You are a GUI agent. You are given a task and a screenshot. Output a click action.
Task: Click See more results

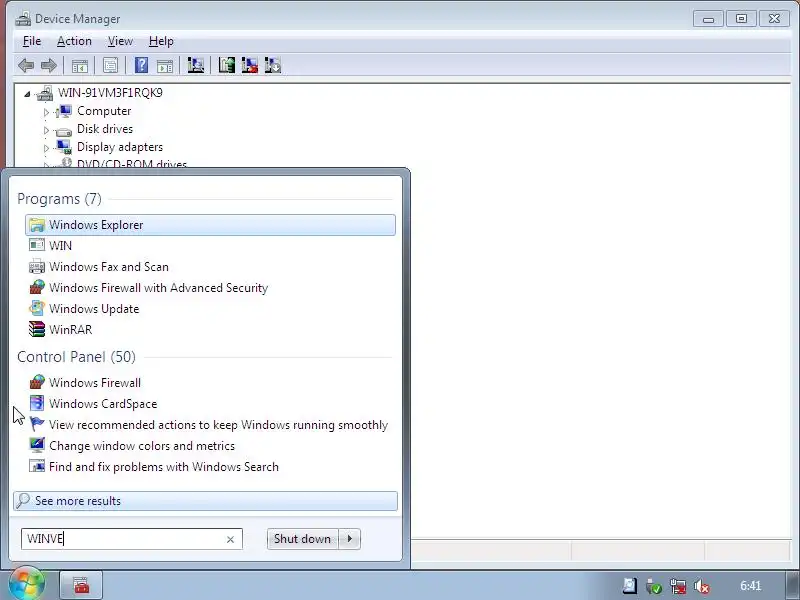(205, 501)
